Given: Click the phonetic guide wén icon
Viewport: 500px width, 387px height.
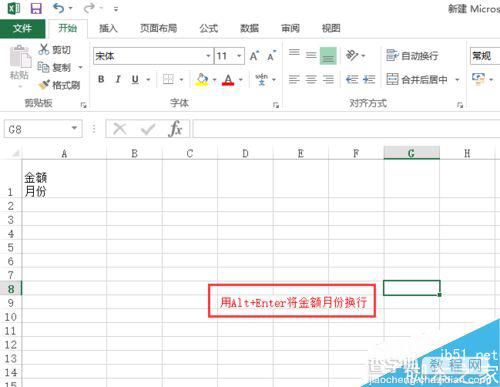Looking at the screenshot, I should coord(262,79).
